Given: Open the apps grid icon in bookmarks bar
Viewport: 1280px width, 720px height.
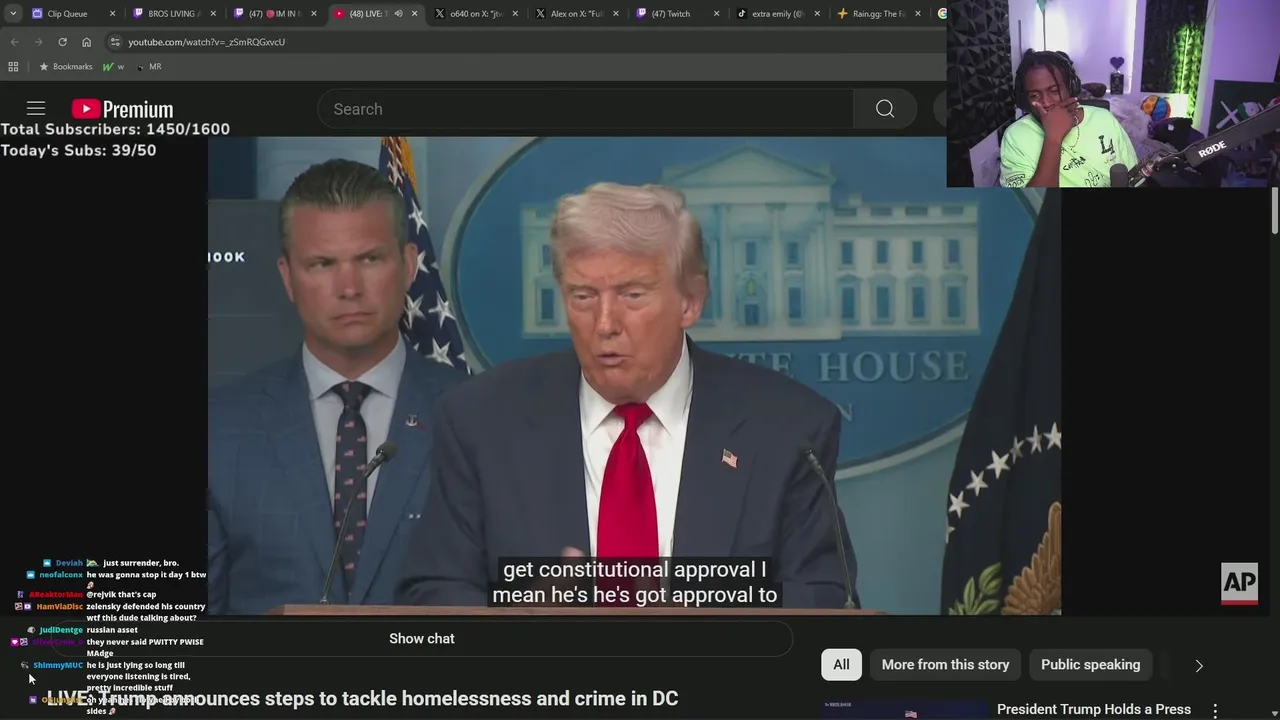Looking at the screenshot, I should pyautogui.click(x=13, y=66).
